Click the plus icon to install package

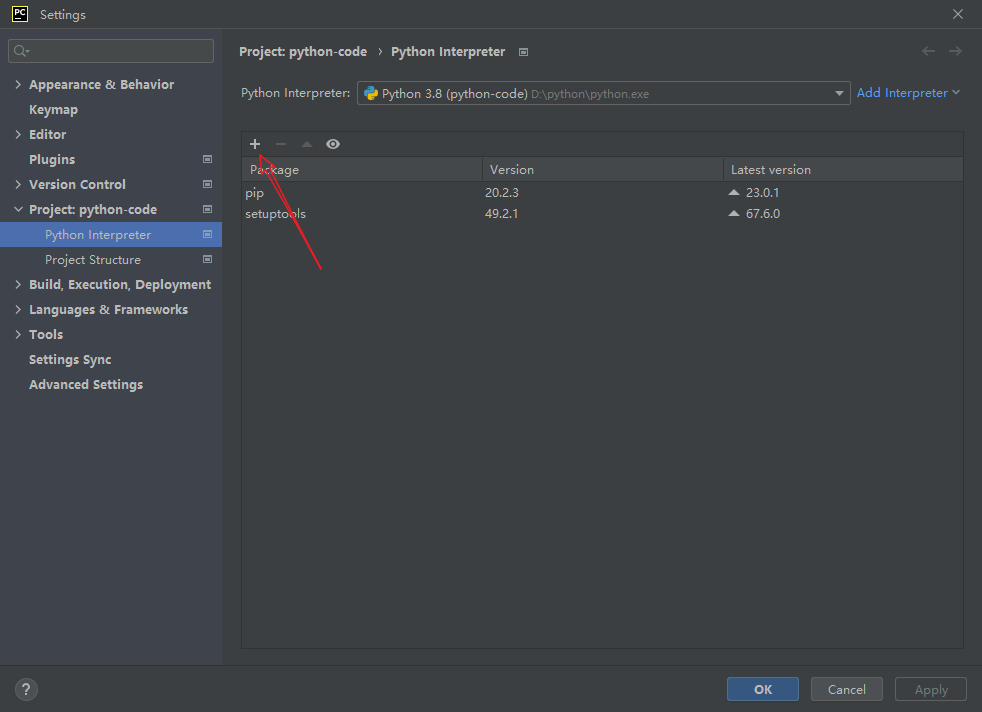[x=255, y=144]
